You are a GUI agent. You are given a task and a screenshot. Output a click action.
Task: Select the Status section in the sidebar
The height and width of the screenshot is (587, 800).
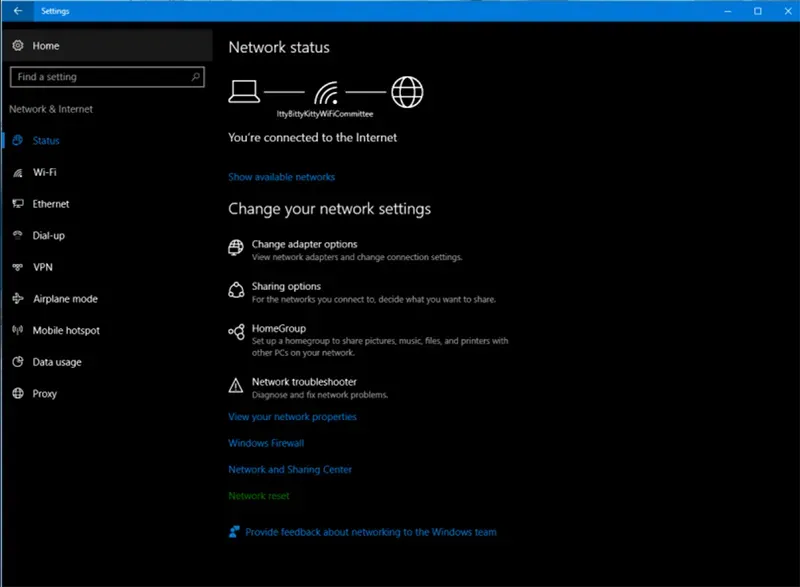point(46,141)
